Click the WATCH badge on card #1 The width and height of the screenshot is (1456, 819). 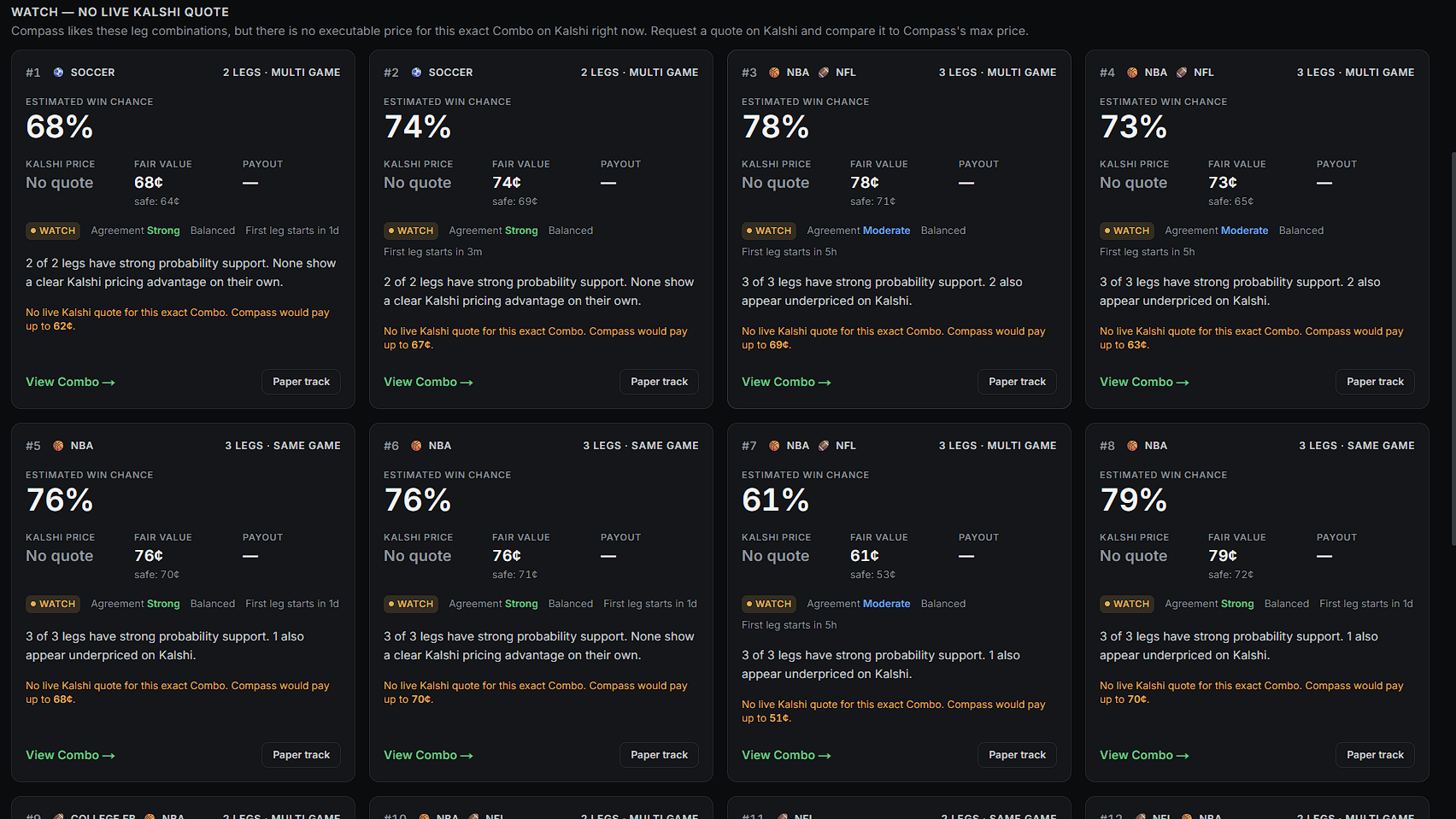(x=53, y=231)
